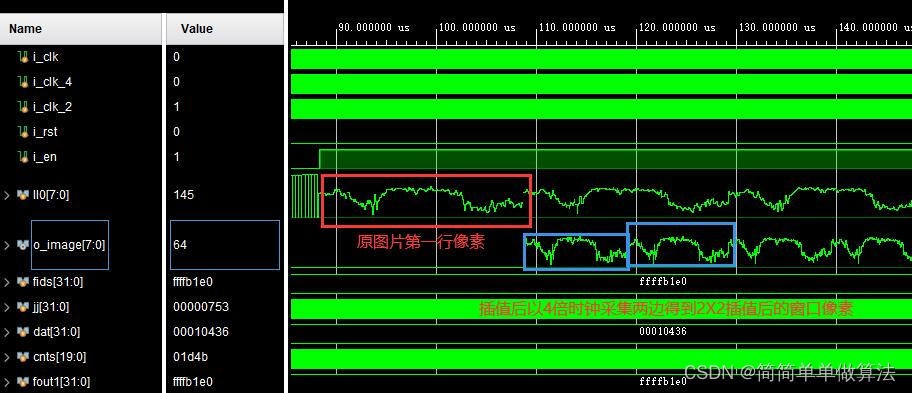Click the dat waveform value 00010436
912x393 pixels.
[662, 331]
